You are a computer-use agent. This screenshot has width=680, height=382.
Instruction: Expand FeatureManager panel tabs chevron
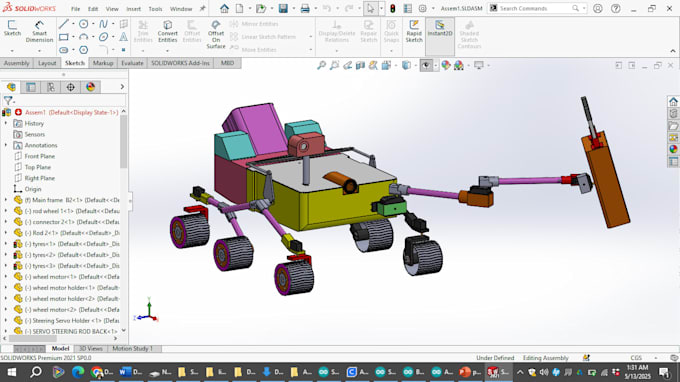click(x=122, y=87)
